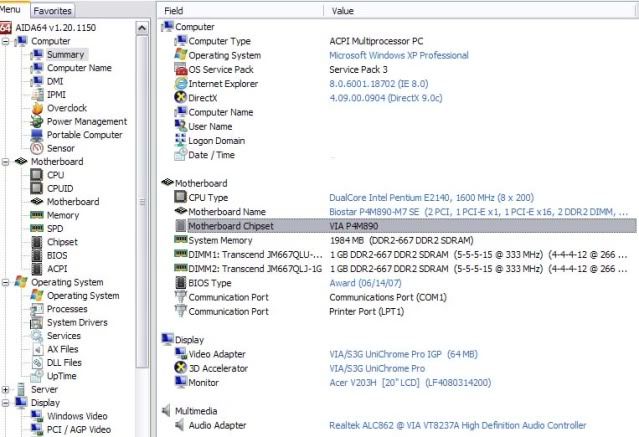Expand the Server tree node
Screen dimensions: 639x437
pos(5,390)
